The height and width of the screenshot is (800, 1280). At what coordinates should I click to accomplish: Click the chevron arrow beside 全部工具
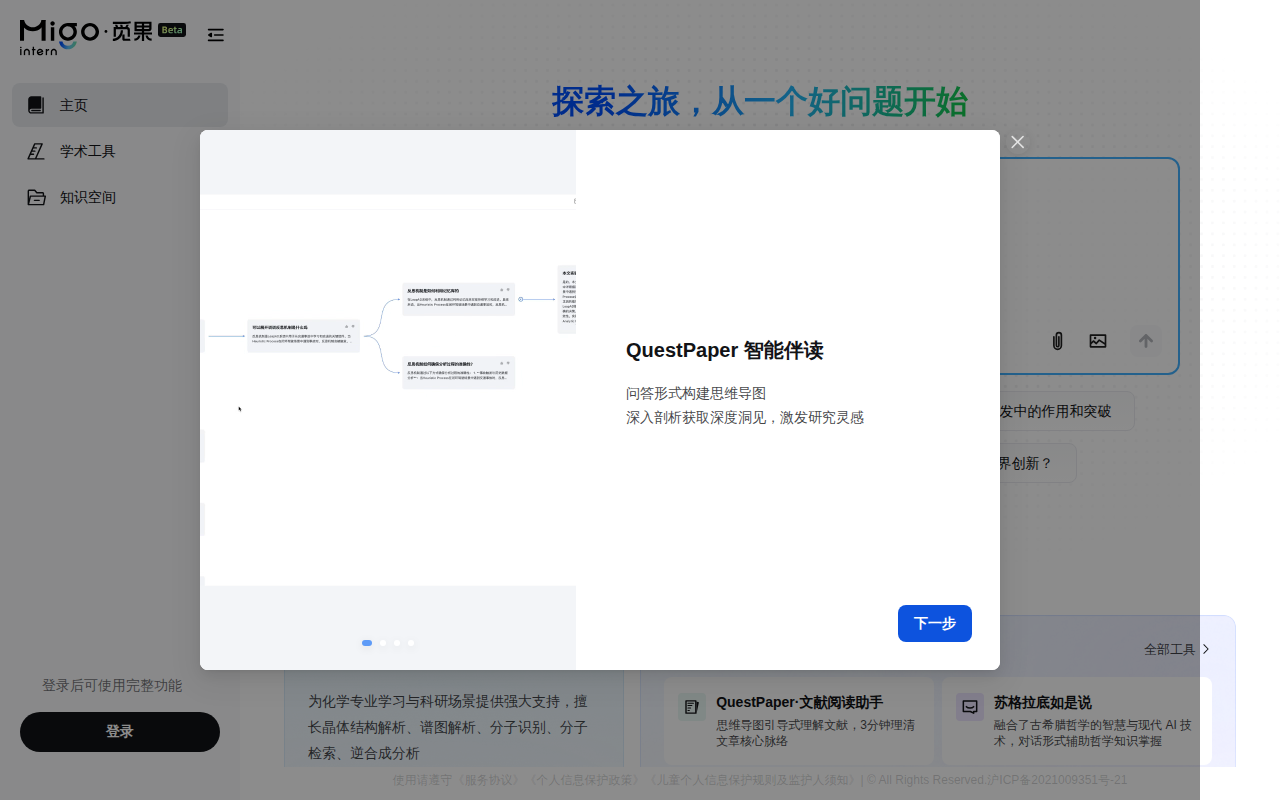click(x=1206, y=649)
